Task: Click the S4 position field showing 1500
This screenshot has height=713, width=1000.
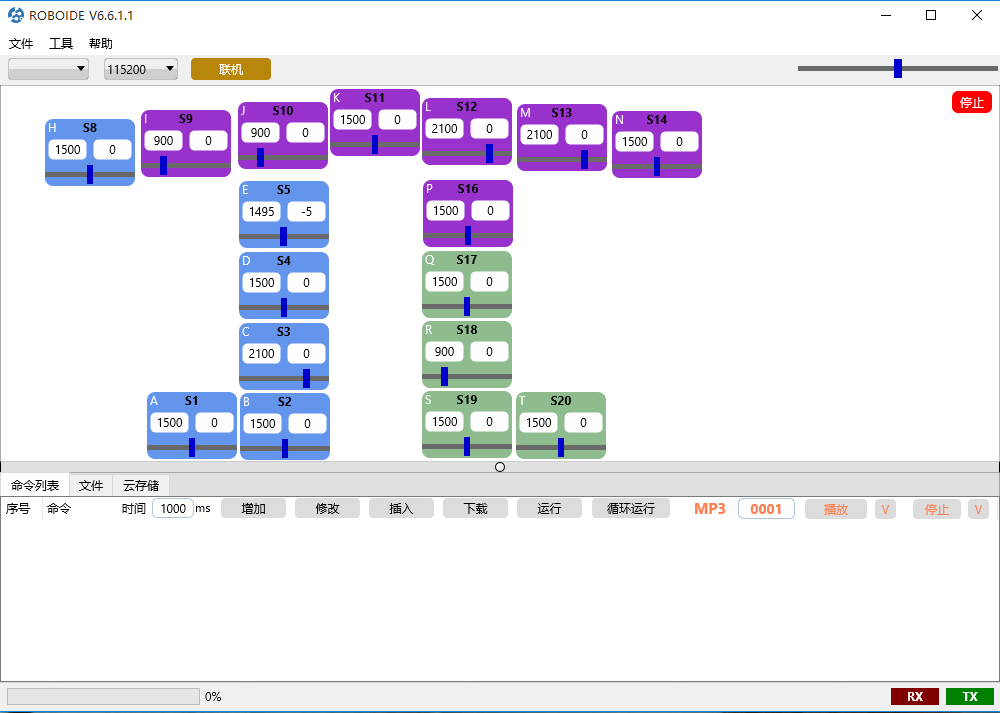Action: click(261, 283)
